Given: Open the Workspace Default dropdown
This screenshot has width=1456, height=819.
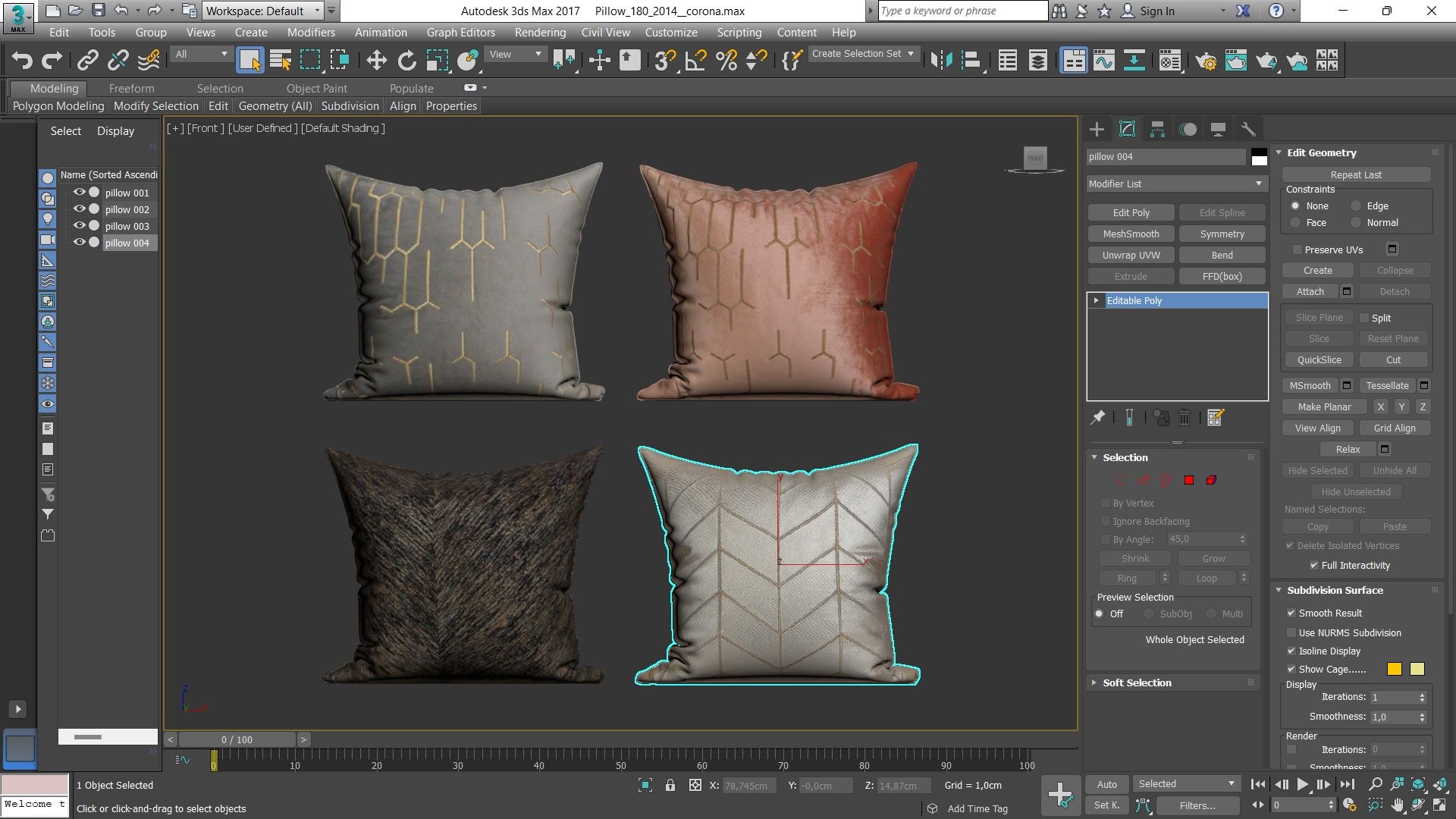Looking at the screenshot, I should pos(264,11).
